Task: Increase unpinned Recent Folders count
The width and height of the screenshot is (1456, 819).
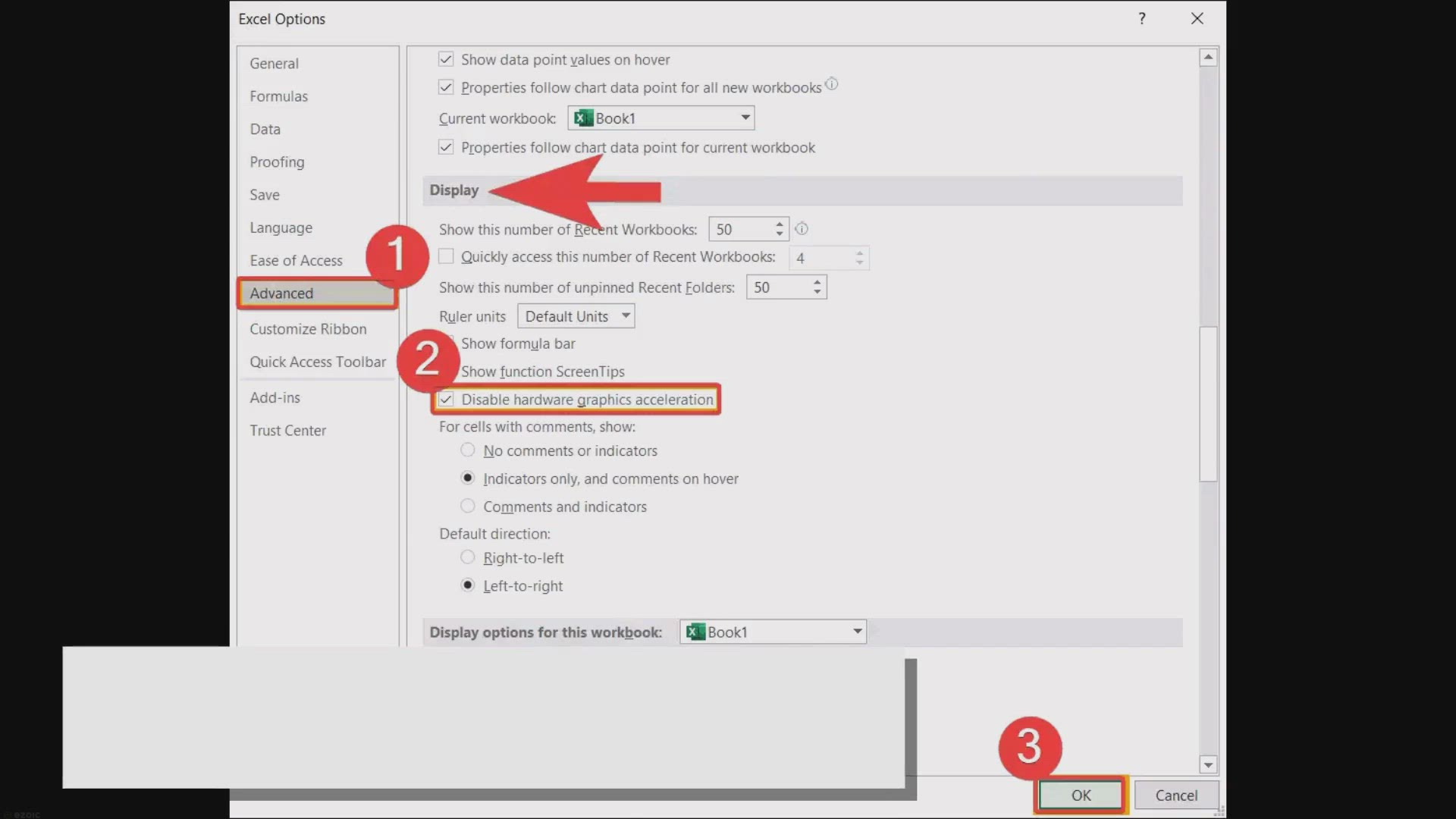Action: click(x=817, y=282)
